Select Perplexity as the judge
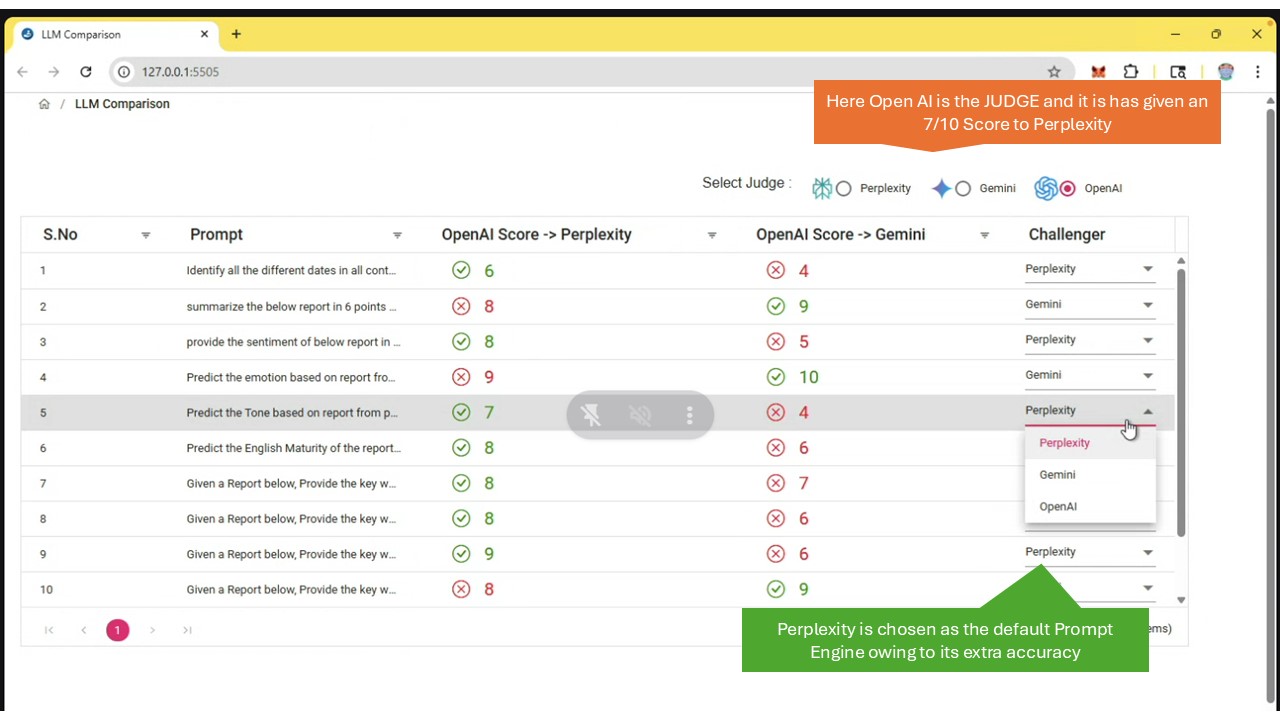The image size is (1280, 720). pyautogui.click(x=844, y=188)
